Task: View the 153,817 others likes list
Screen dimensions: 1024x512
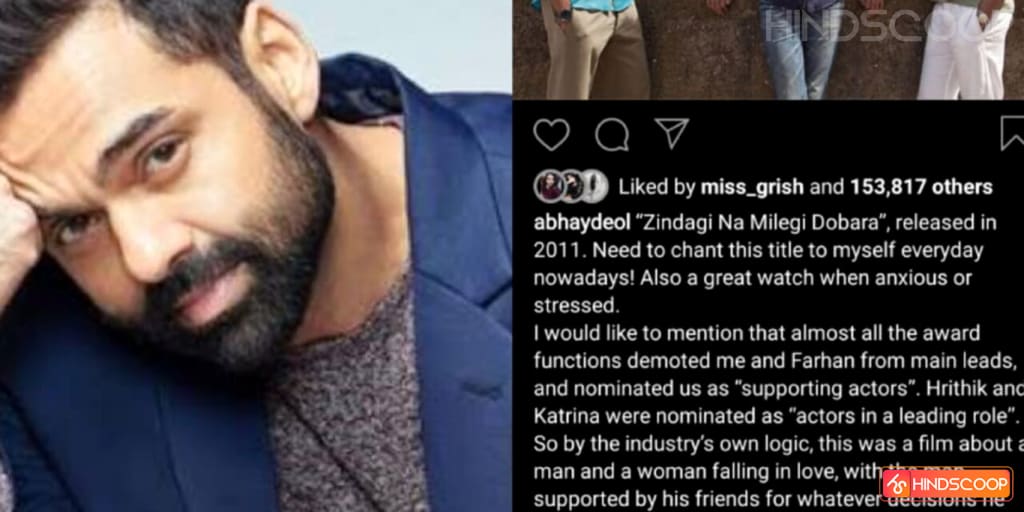Action: click(921, 187)
